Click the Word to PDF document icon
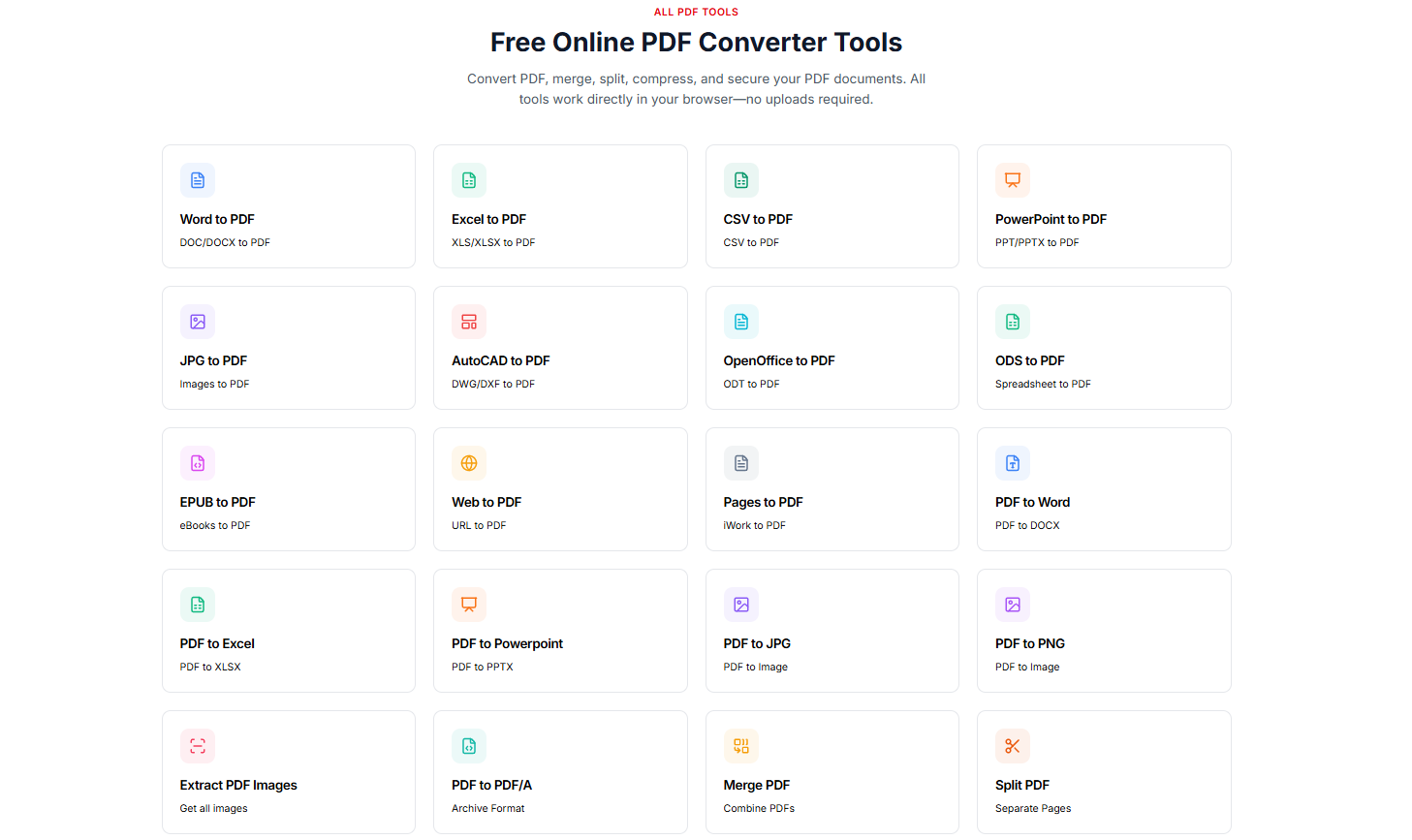 point(198,180)
